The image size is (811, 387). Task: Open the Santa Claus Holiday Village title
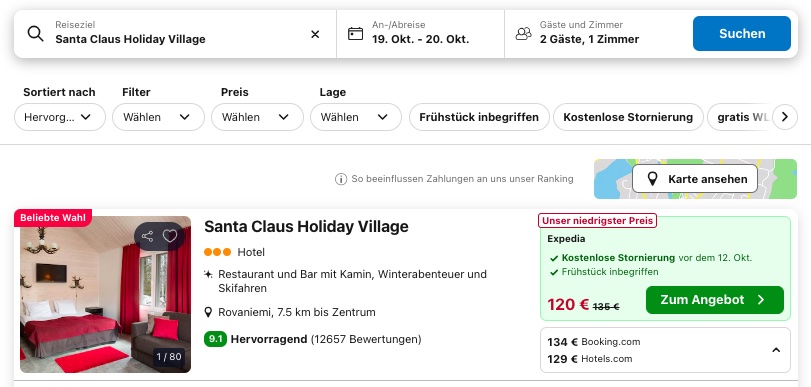coord(306,227)
